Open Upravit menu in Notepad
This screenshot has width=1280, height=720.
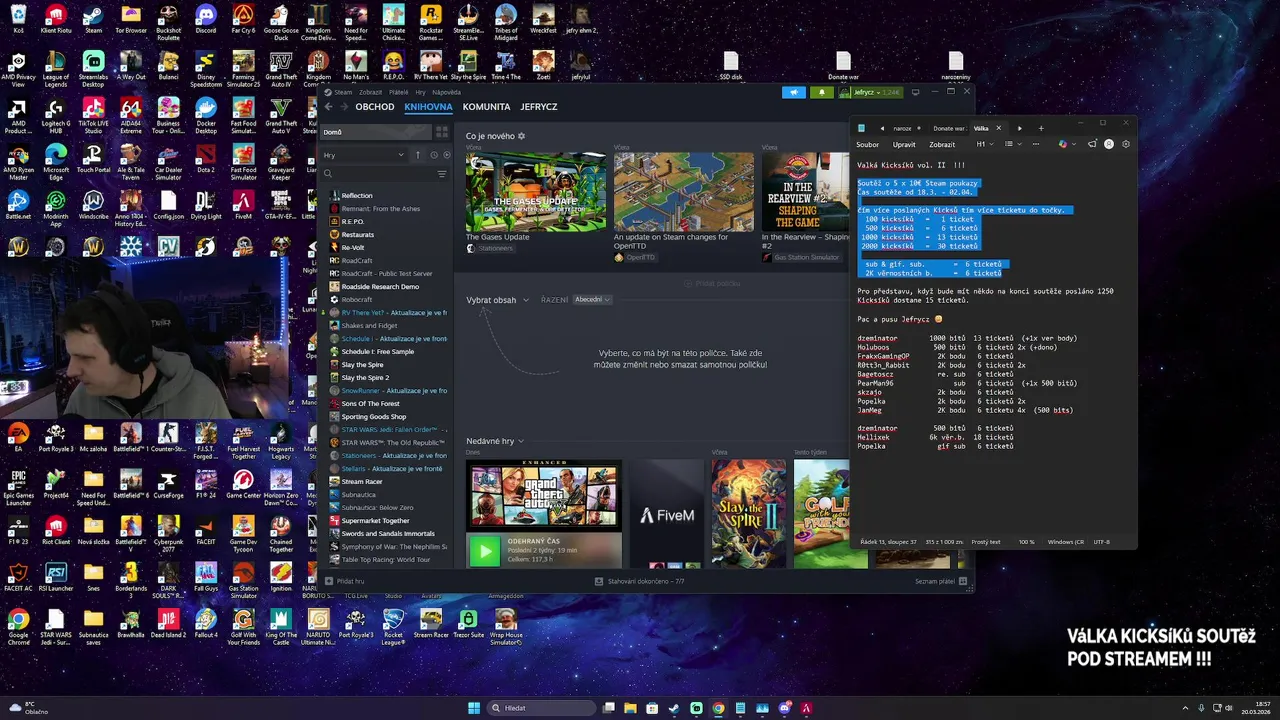[904, 144]
